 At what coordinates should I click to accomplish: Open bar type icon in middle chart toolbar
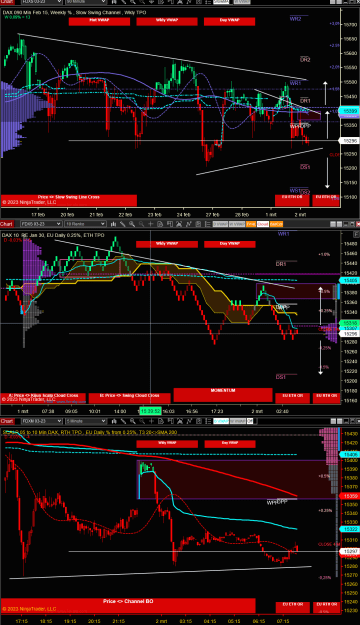point(113,224)
